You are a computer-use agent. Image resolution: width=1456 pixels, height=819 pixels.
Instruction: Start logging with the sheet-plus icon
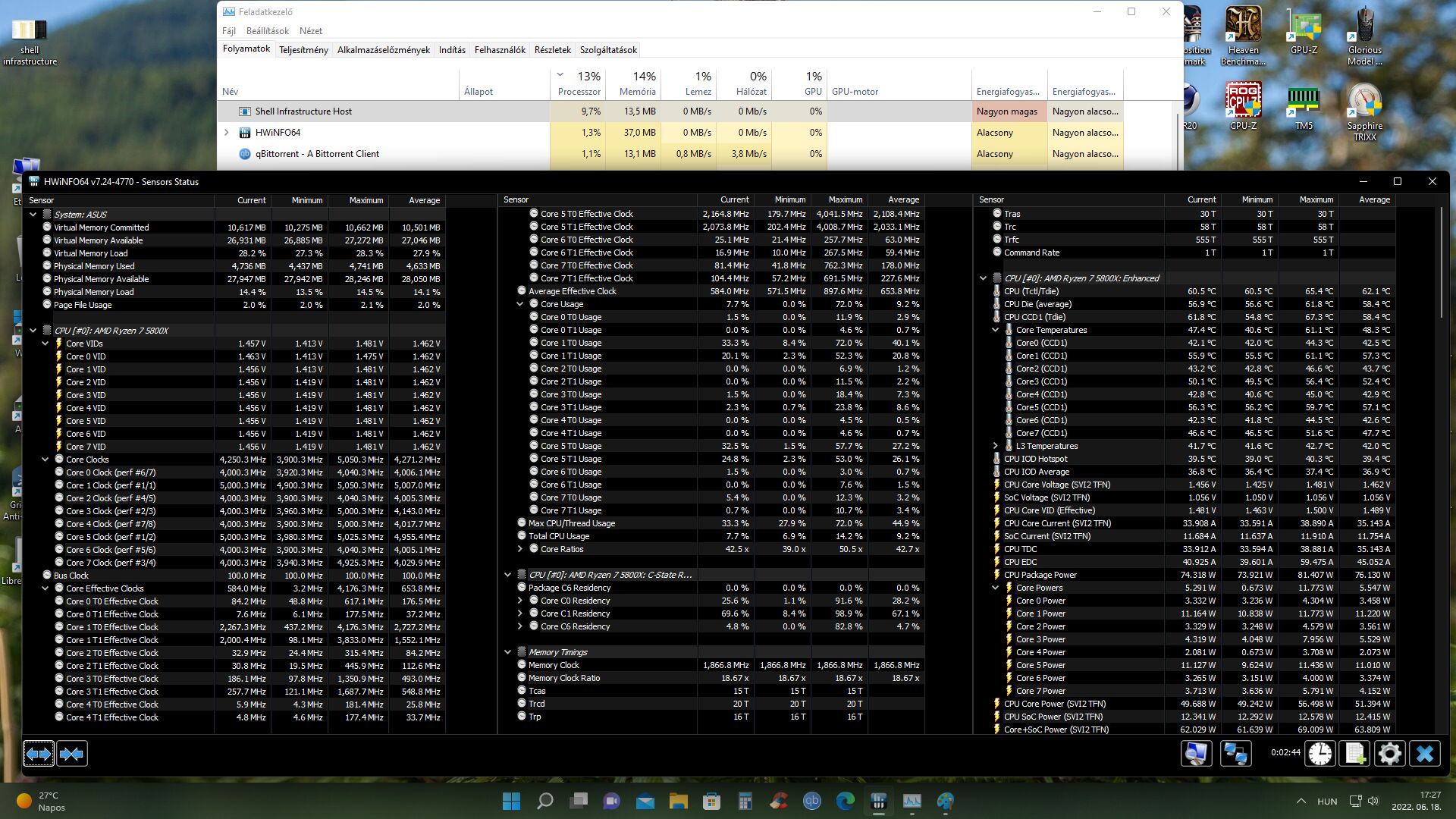(1355, 754)
